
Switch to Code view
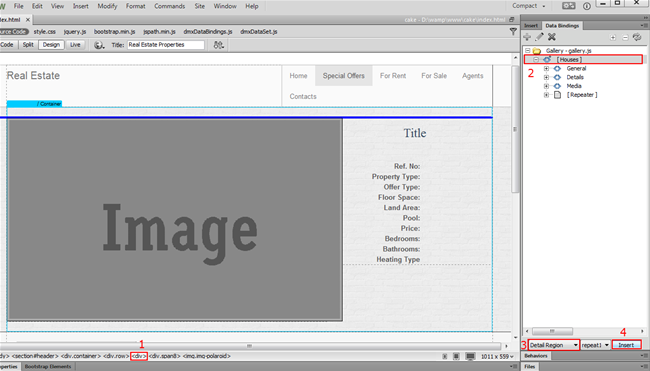(x=7, y=45)
